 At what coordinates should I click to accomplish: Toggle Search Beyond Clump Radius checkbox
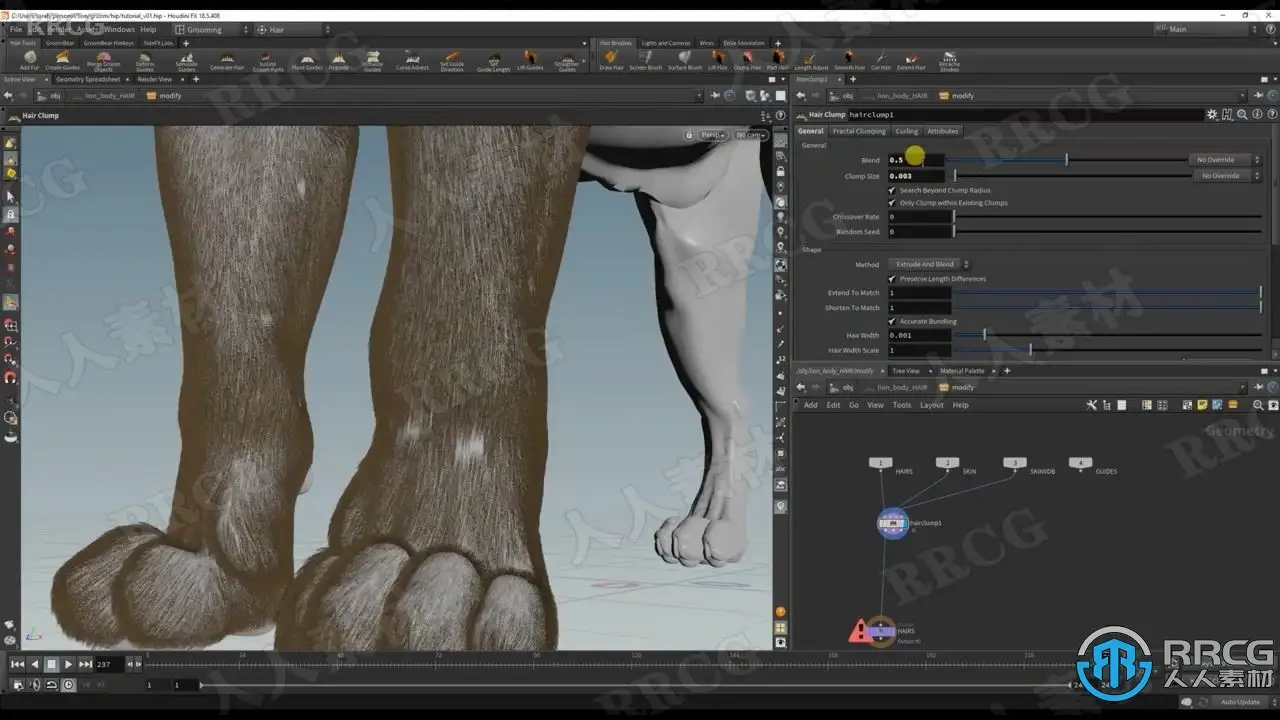892,190
